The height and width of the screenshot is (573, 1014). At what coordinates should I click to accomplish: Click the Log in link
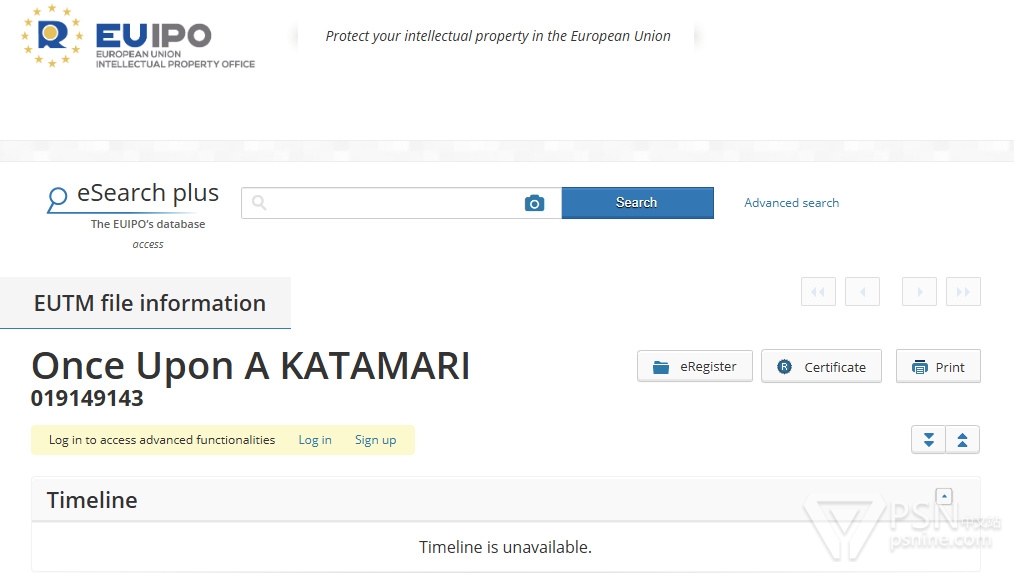315,440
